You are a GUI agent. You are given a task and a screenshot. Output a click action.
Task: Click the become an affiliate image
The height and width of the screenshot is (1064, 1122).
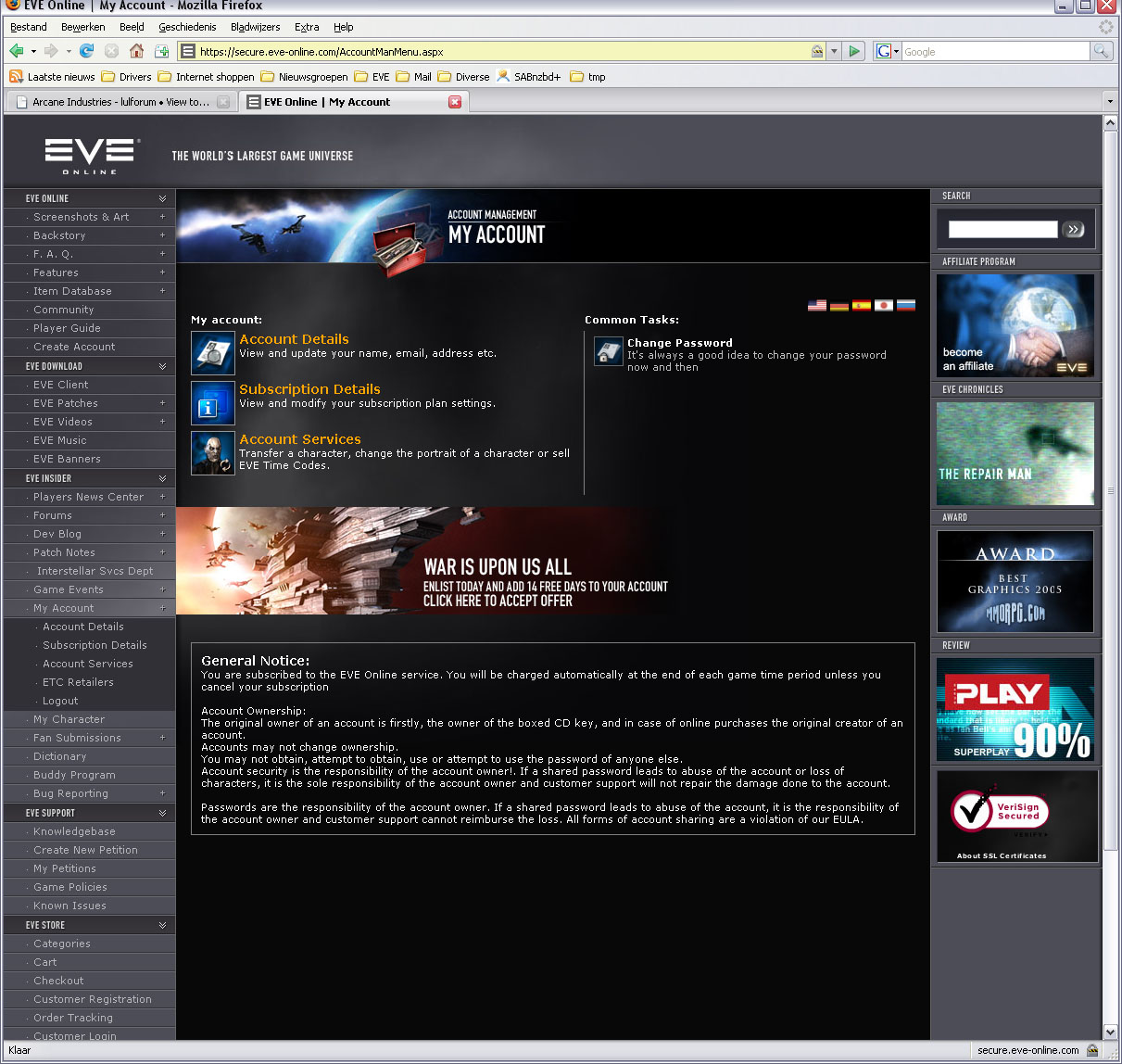pyautogui.click(x=1015, y=325)
